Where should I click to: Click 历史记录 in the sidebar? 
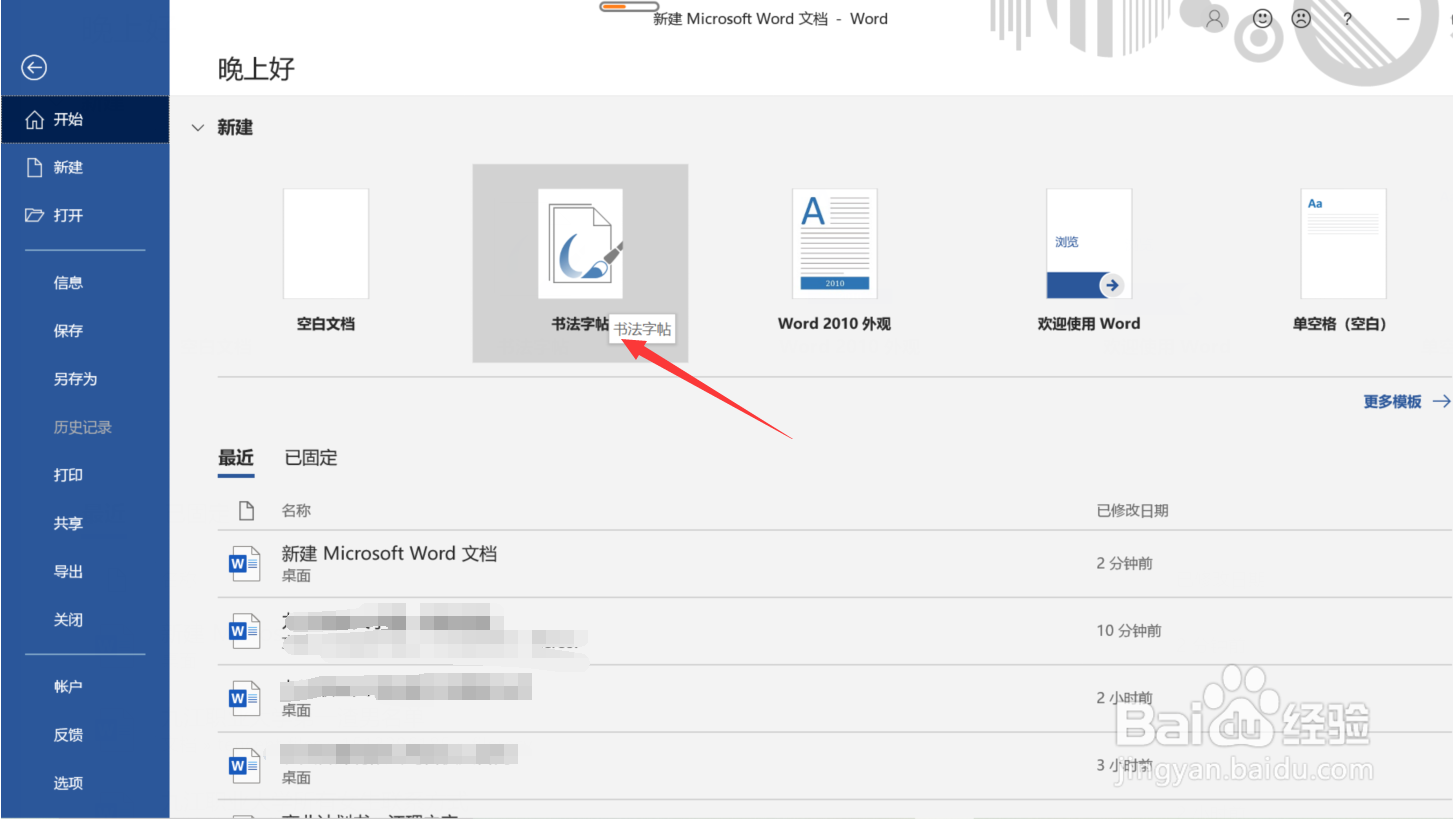(82, 427)
